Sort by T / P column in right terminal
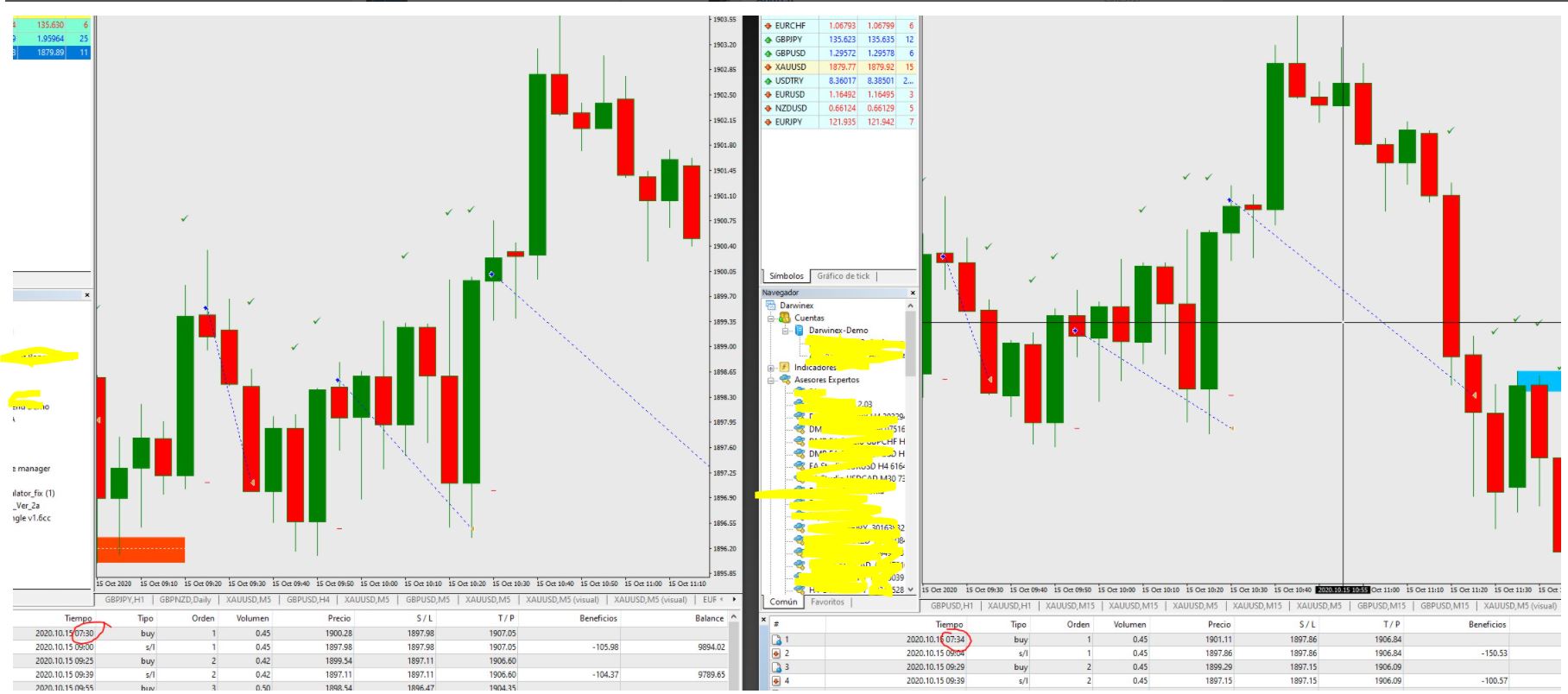 [1391, 625]
